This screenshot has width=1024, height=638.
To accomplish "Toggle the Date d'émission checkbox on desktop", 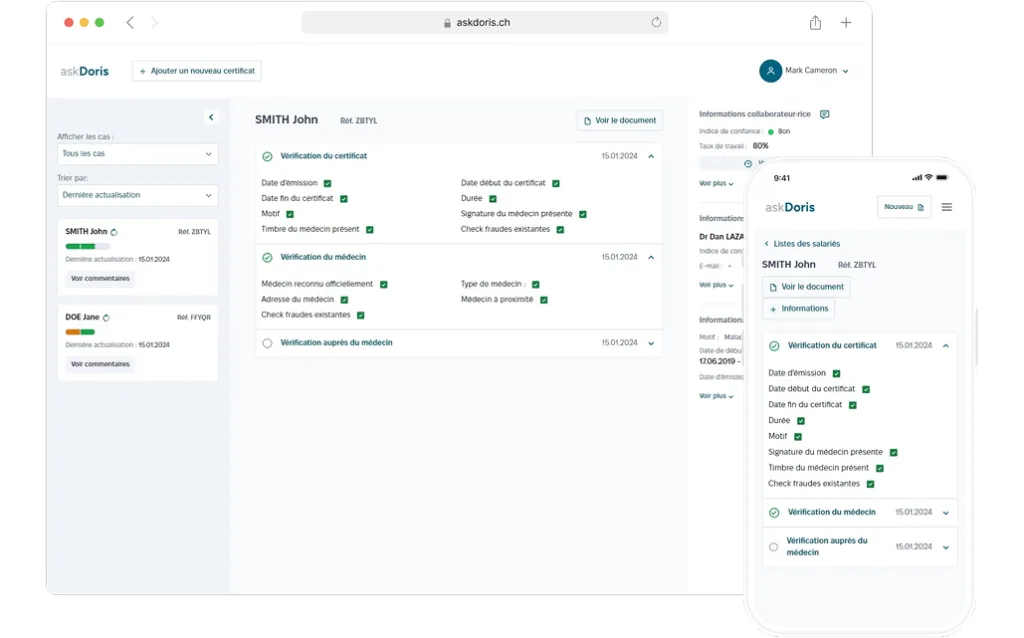I will click(x=327, y=183).
